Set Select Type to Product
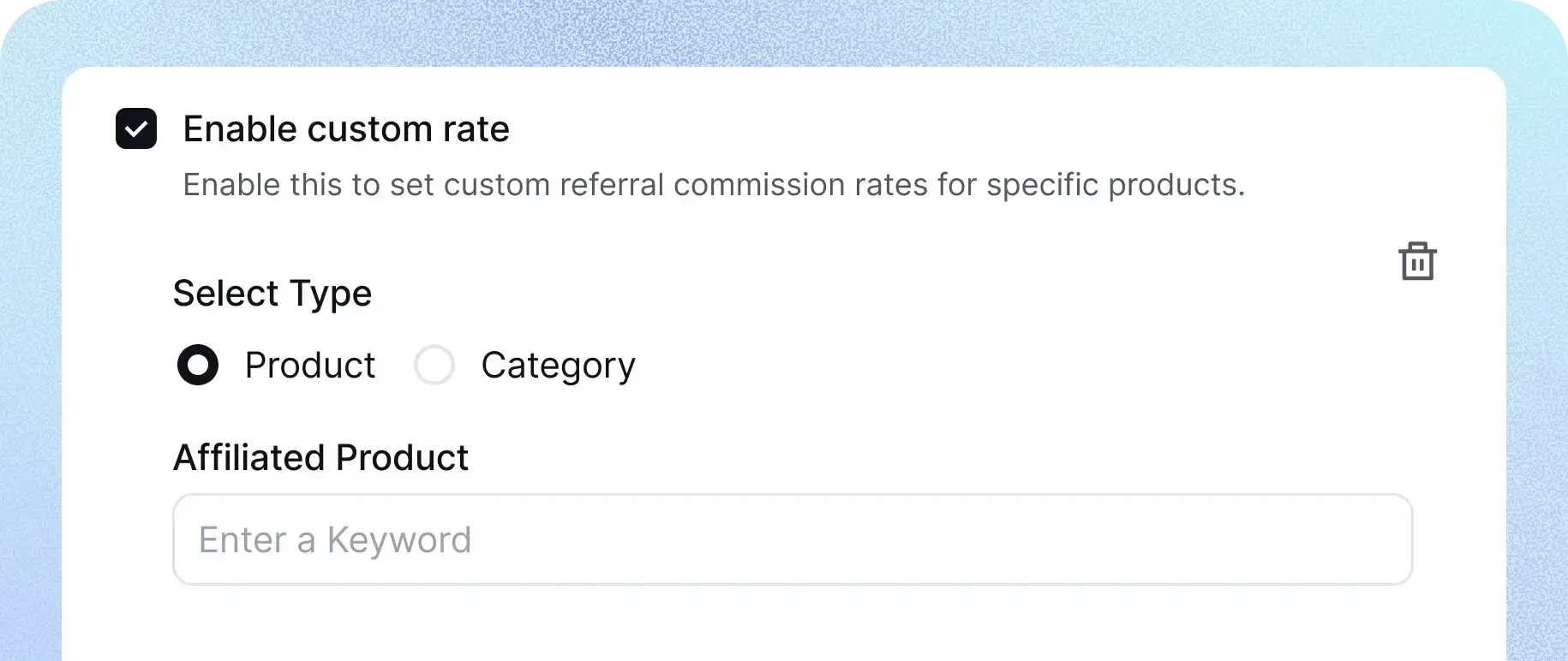This screenshot has height=661, width=1568. 198,365
